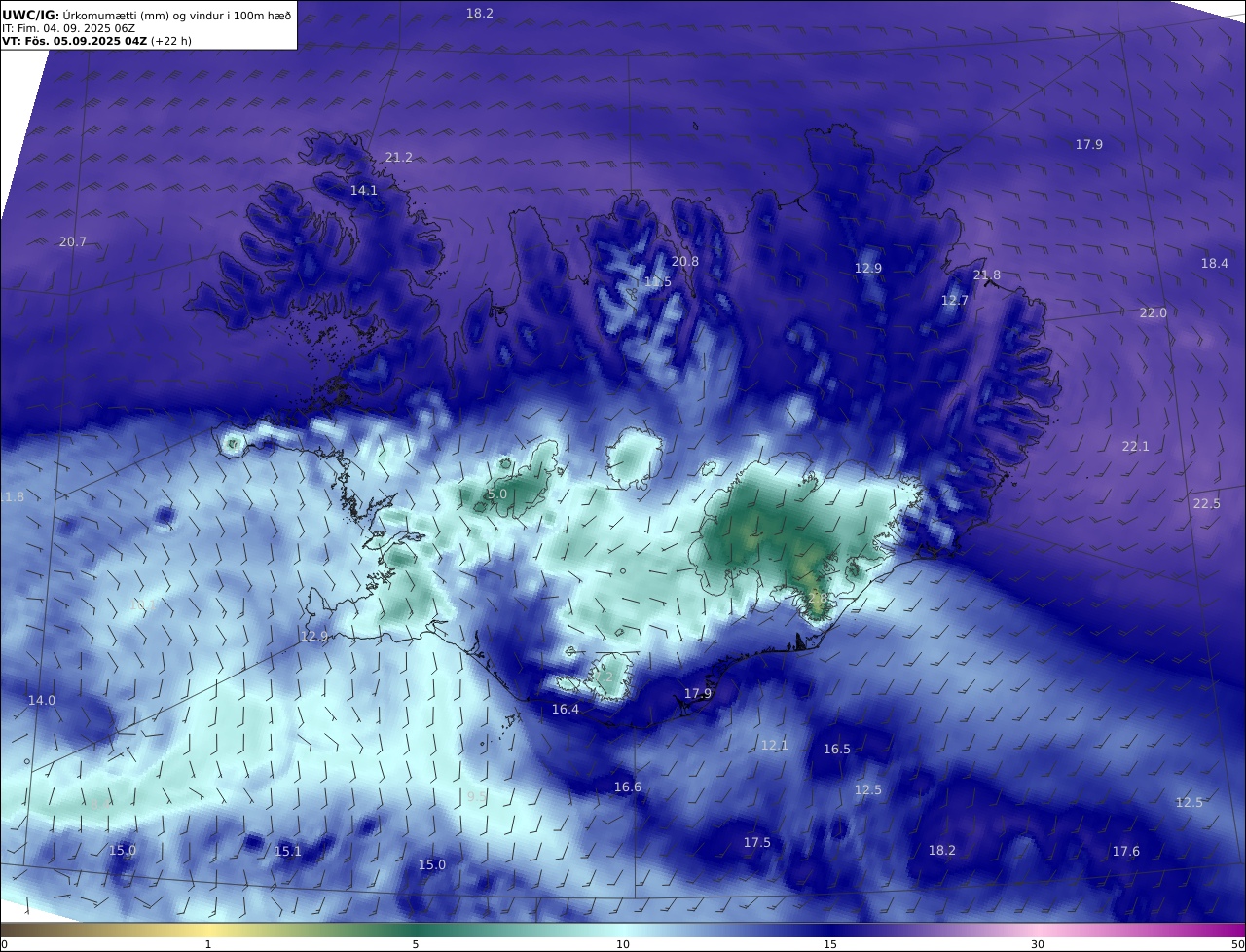Click the 5.0 value label
The width and height of the screenshot is (1246, 952).
(x=497, y=494)
